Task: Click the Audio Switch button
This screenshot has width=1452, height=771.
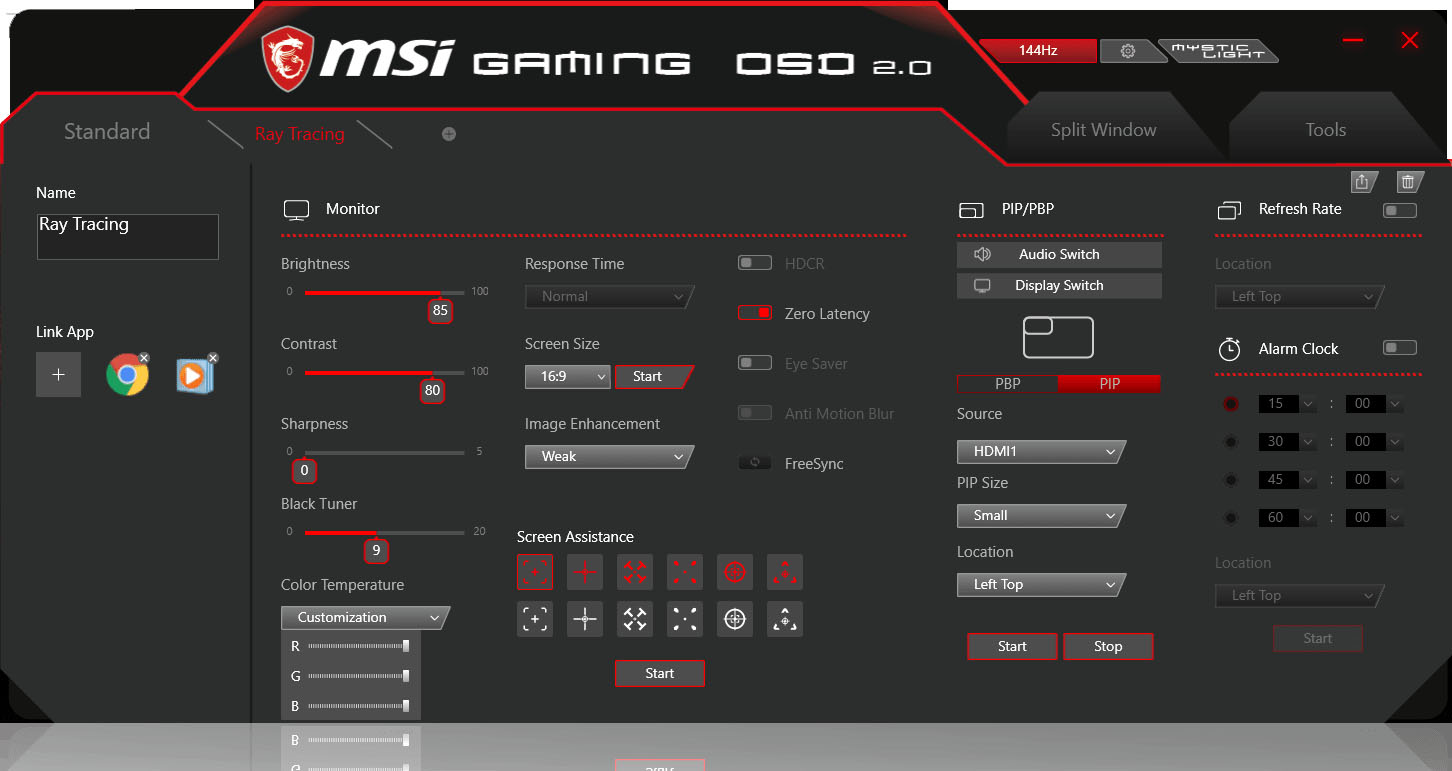Action: (x=1059, y=254)
